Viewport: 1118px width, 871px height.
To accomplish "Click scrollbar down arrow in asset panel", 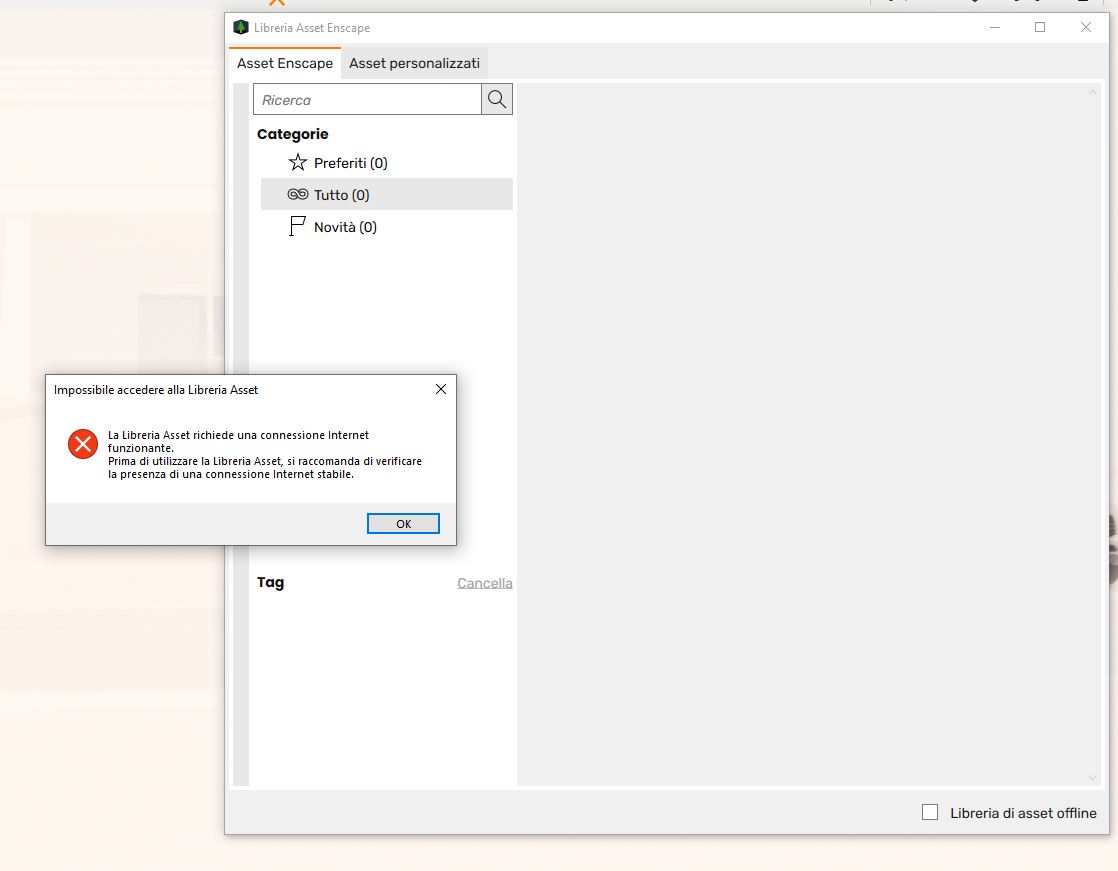I will pyautogui.click(x=1092, y=778).
